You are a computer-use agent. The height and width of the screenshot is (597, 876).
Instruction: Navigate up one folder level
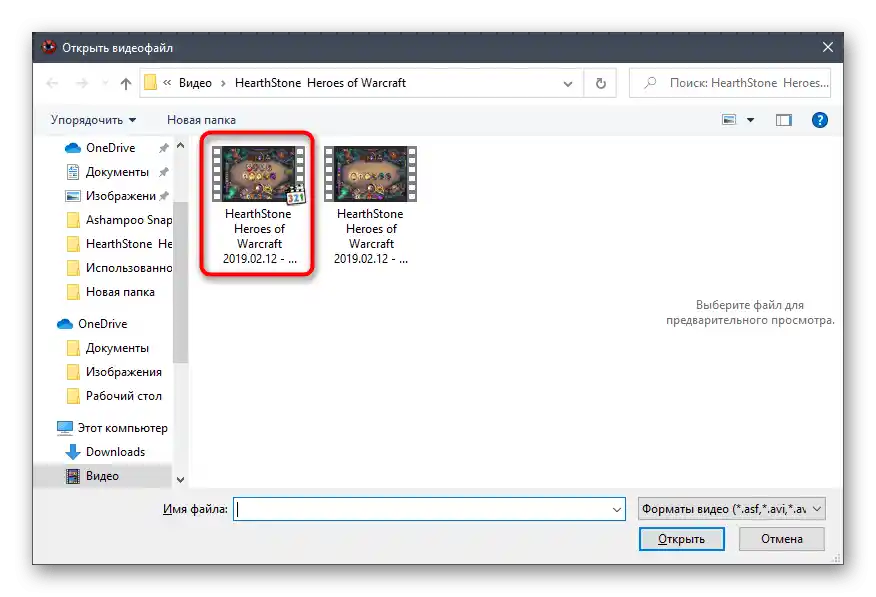coord(126,83)
